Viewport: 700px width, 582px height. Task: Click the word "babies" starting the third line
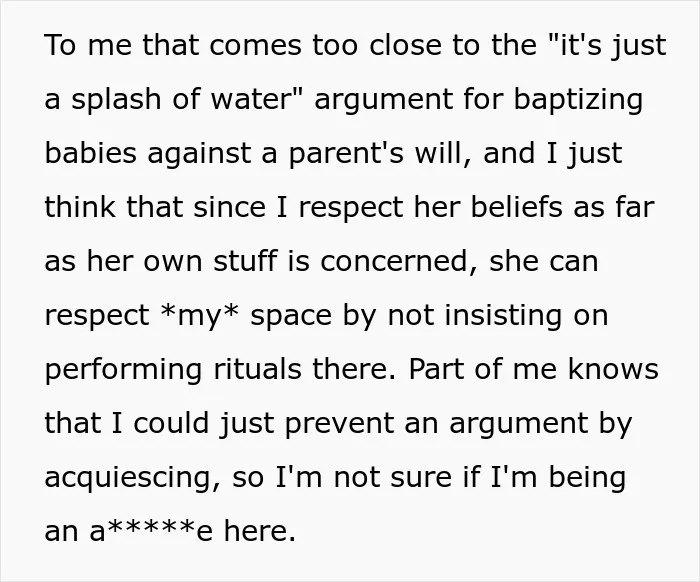point(91,154)
